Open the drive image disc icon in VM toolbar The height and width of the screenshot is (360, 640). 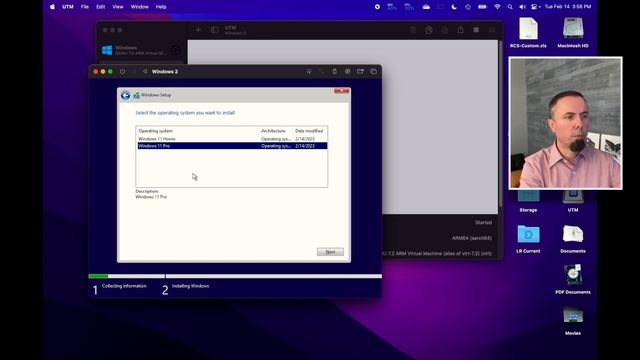point(347,71)
